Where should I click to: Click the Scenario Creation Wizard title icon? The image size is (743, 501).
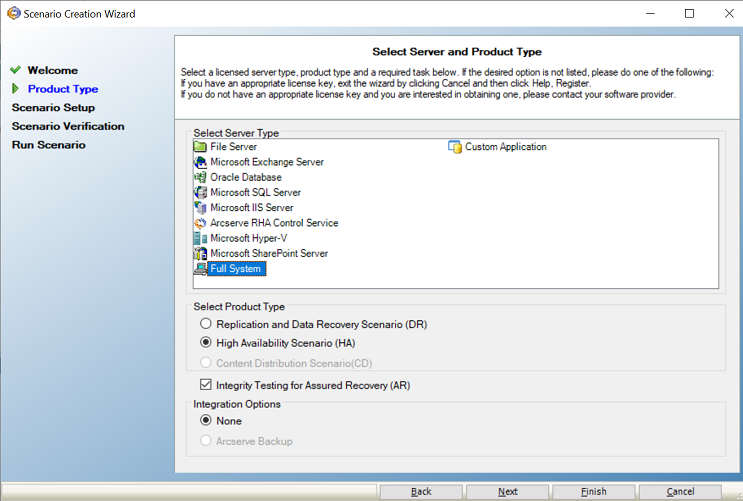click(x=14, y=13)
